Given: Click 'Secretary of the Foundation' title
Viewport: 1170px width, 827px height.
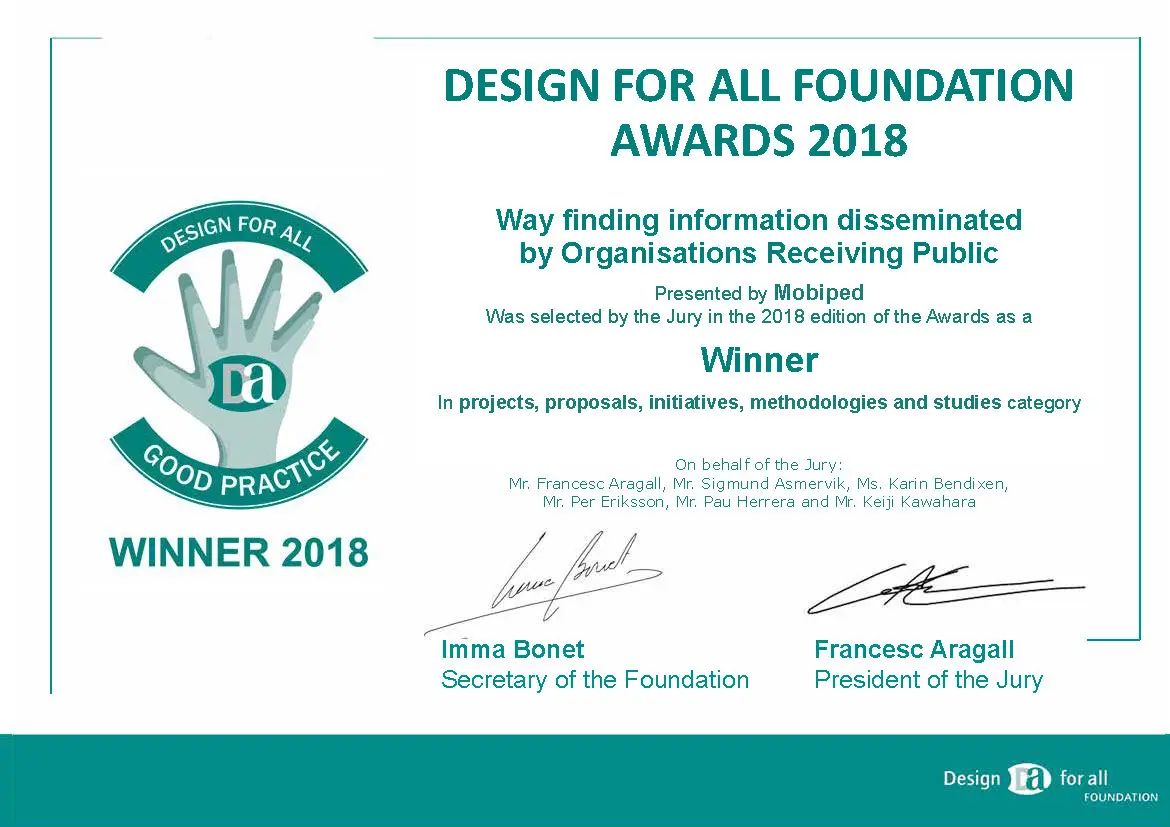Looking at the screenshot, I should pos(594,680).
